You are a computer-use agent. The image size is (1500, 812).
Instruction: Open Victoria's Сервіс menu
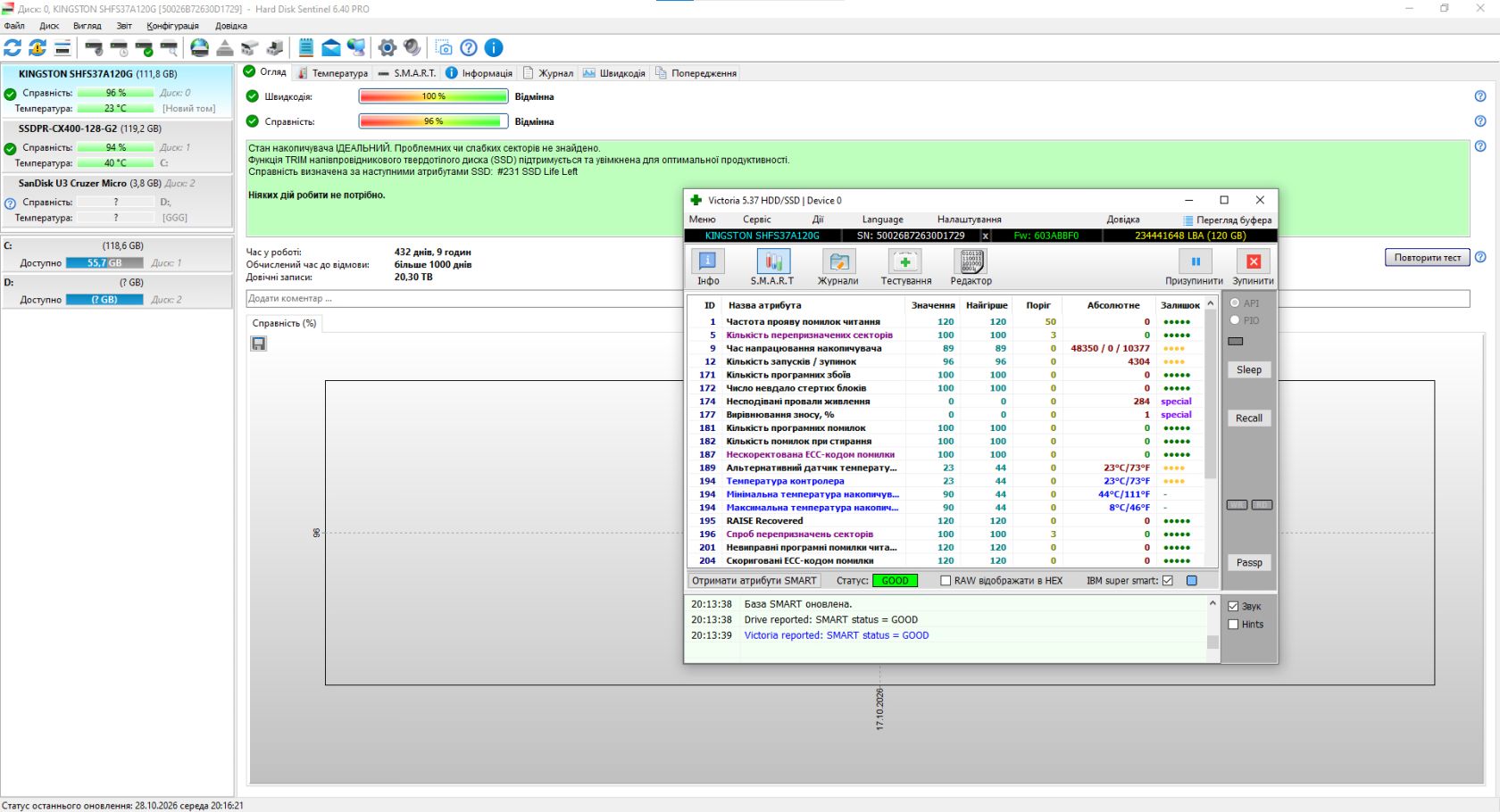point(756,220)
